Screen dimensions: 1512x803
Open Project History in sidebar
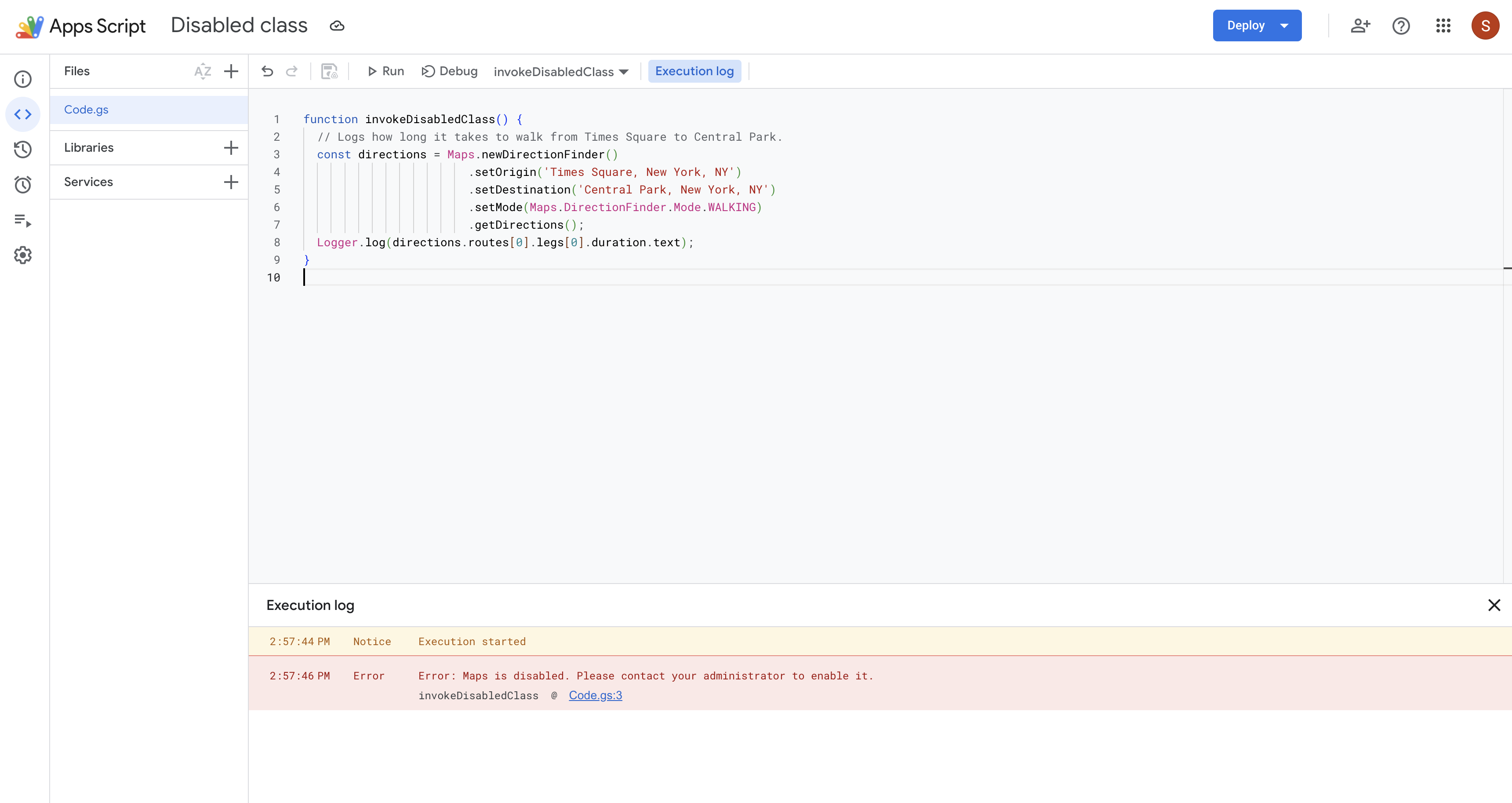click(x=22, y=149)
